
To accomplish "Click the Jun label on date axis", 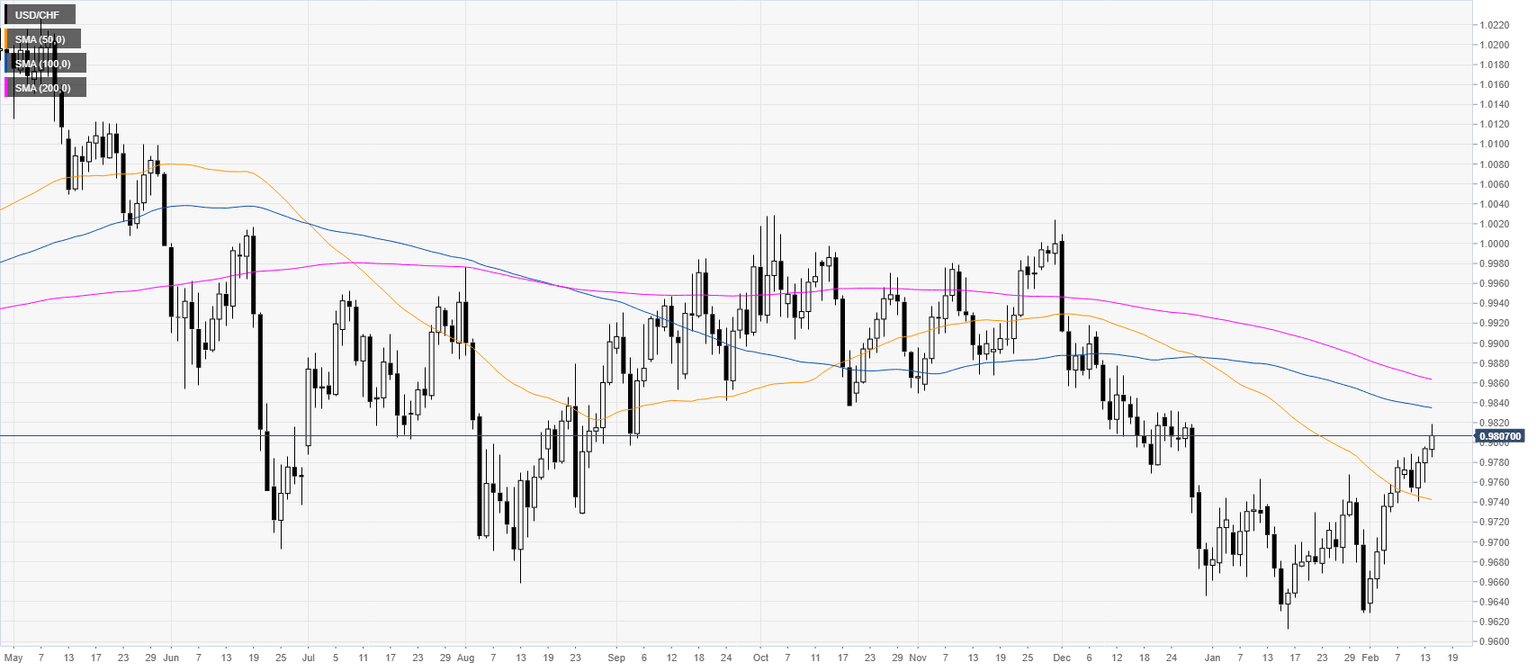I will (x=172, y=659).
